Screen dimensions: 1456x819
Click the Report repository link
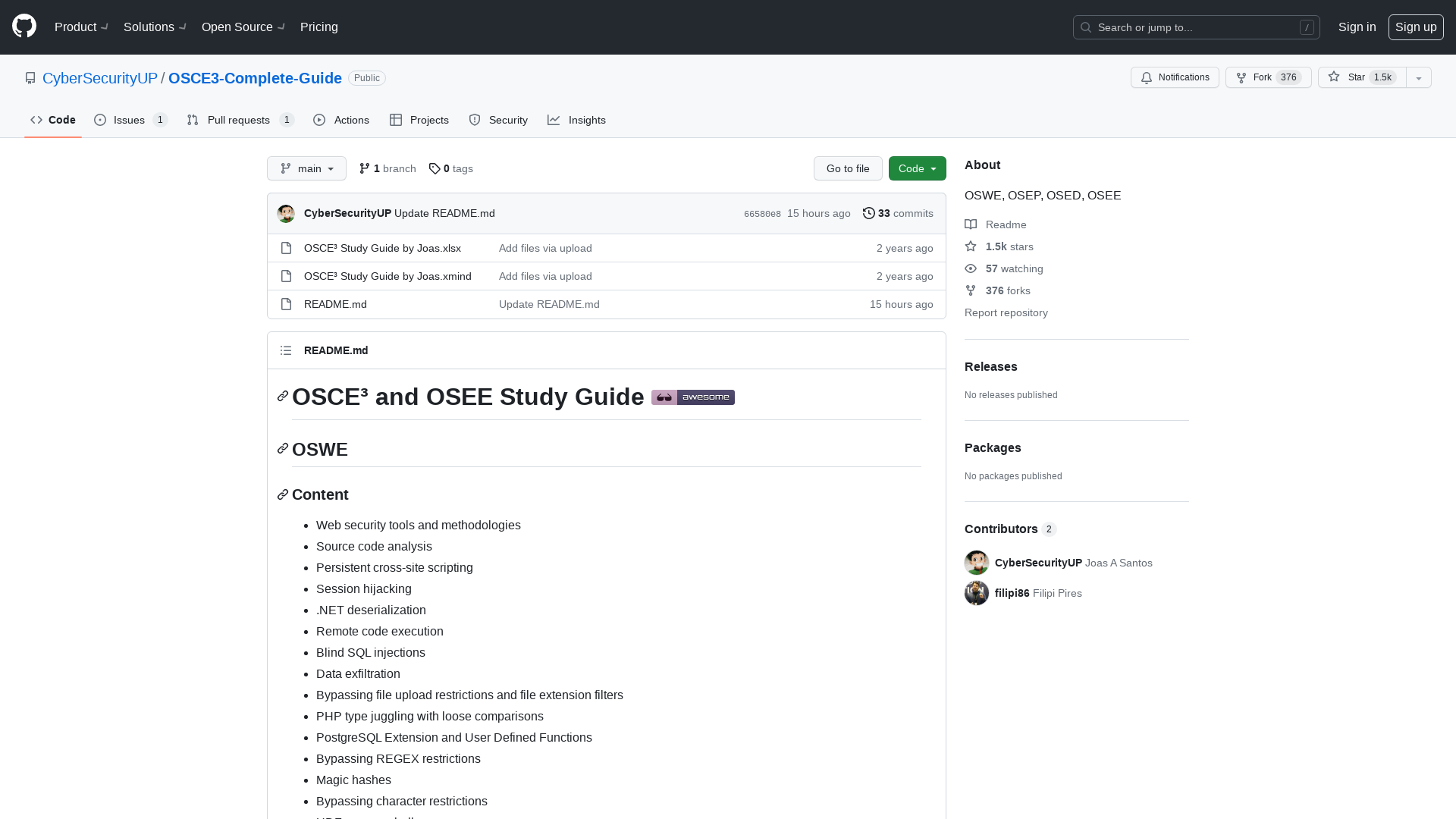(1006, 312)
